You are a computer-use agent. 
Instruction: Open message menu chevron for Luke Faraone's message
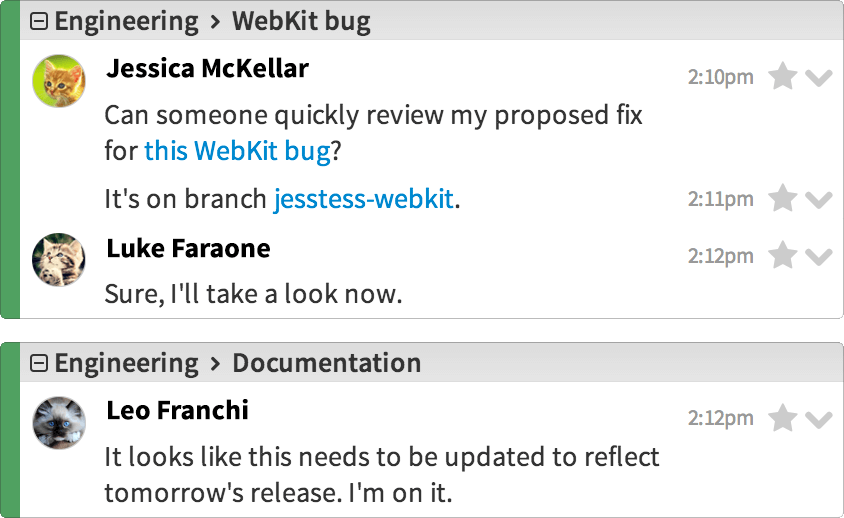point(819,257)
